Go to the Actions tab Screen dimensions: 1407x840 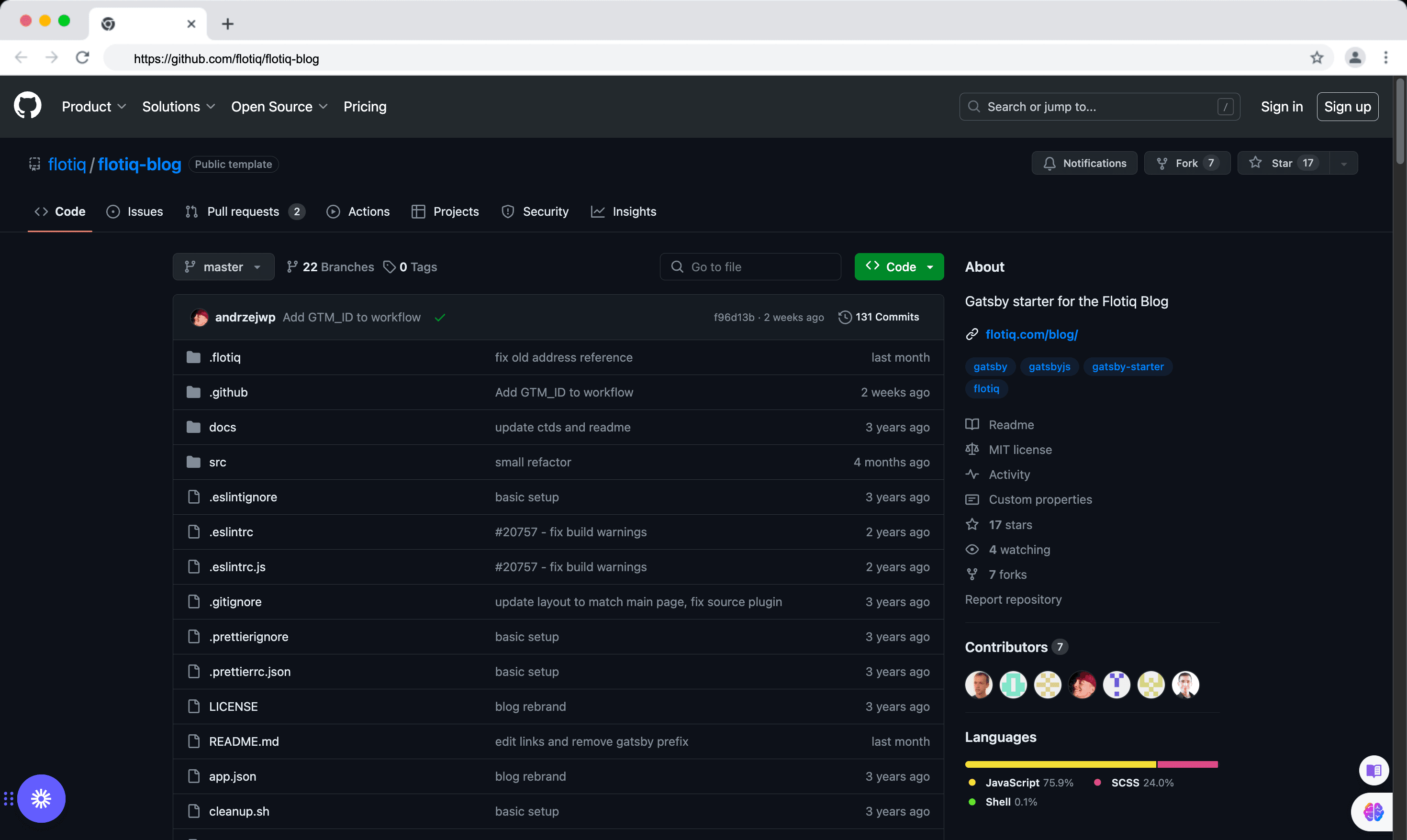pos(358,212)
